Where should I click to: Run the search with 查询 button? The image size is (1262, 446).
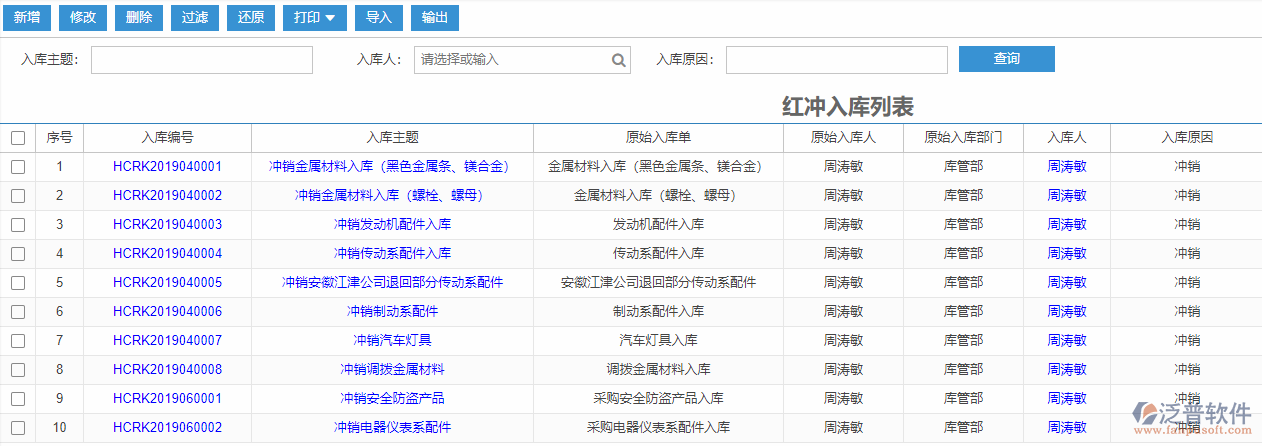(1006, 59)
